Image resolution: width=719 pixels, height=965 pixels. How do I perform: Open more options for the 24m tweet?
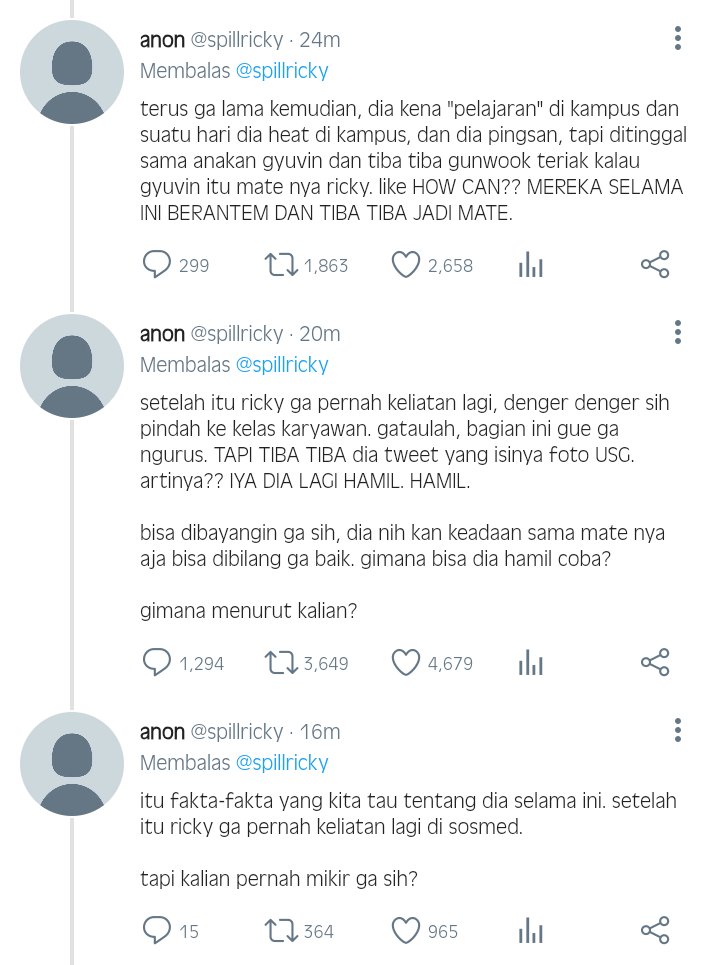678,38
